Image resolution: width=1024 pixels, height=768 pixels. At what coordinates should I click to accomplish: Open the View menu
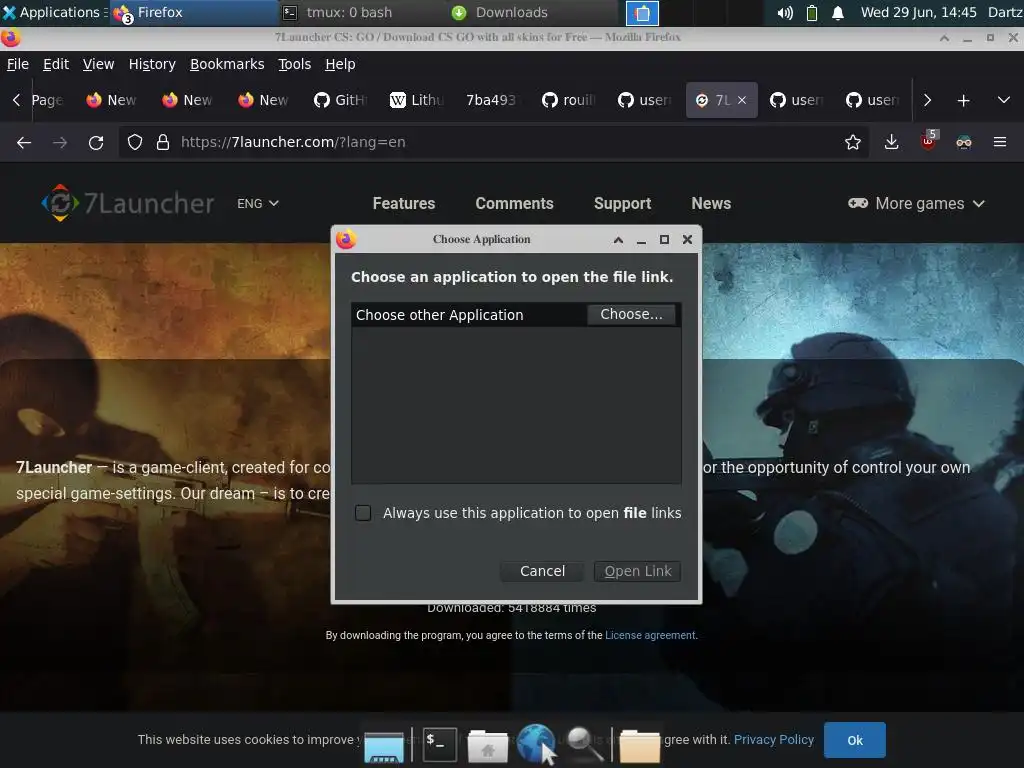pyautogui.click(x=99, y=64)
